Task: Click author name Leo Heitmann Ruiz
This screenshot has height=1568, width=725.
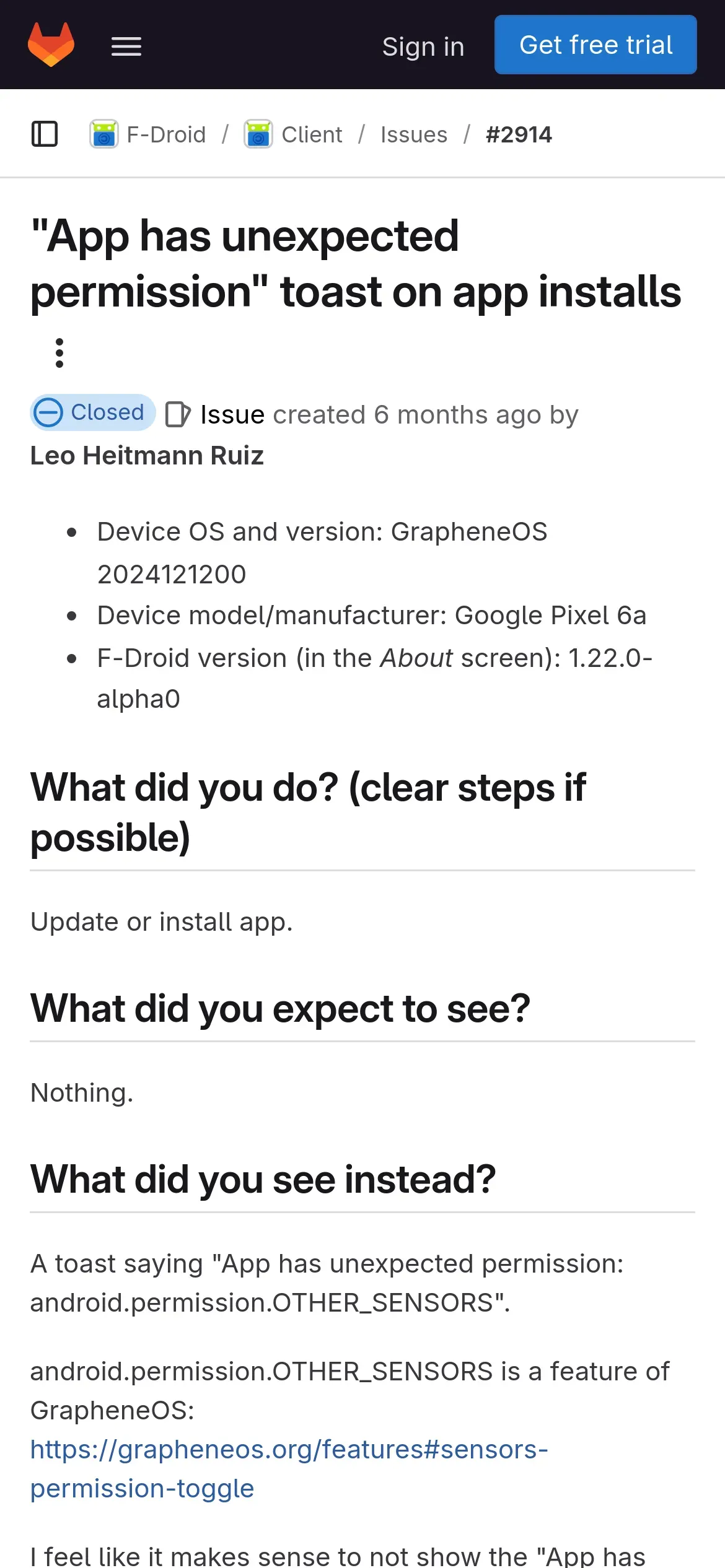Action: [147, 456]
